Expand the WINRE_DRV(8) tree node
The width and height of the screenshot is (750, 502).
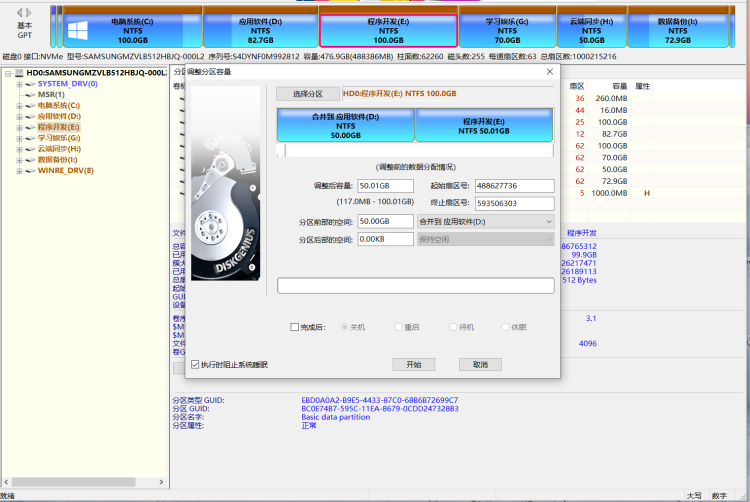point(20,171)
